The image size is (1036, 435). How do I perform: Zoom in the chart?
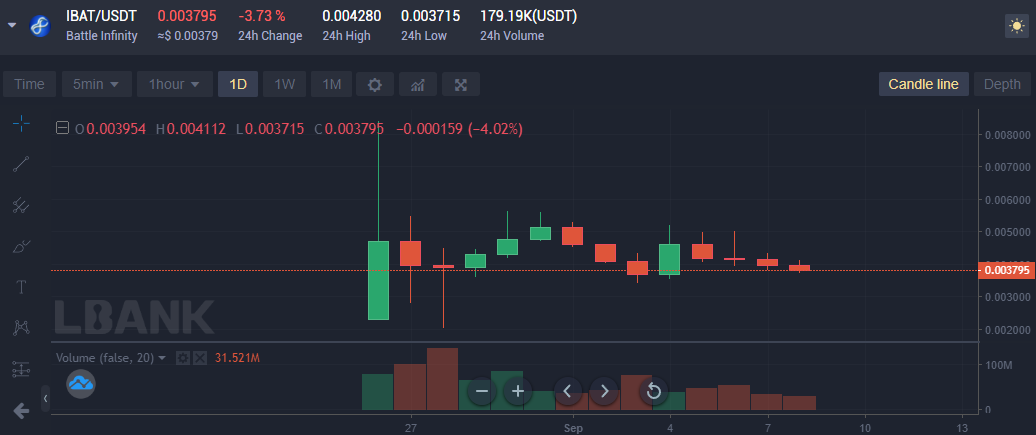[x=518, y=391]
